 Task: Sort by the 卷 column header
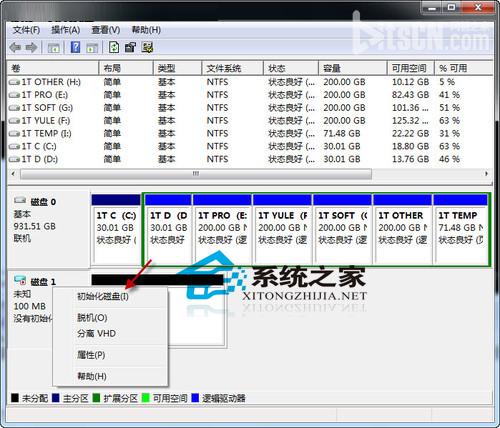53,68
